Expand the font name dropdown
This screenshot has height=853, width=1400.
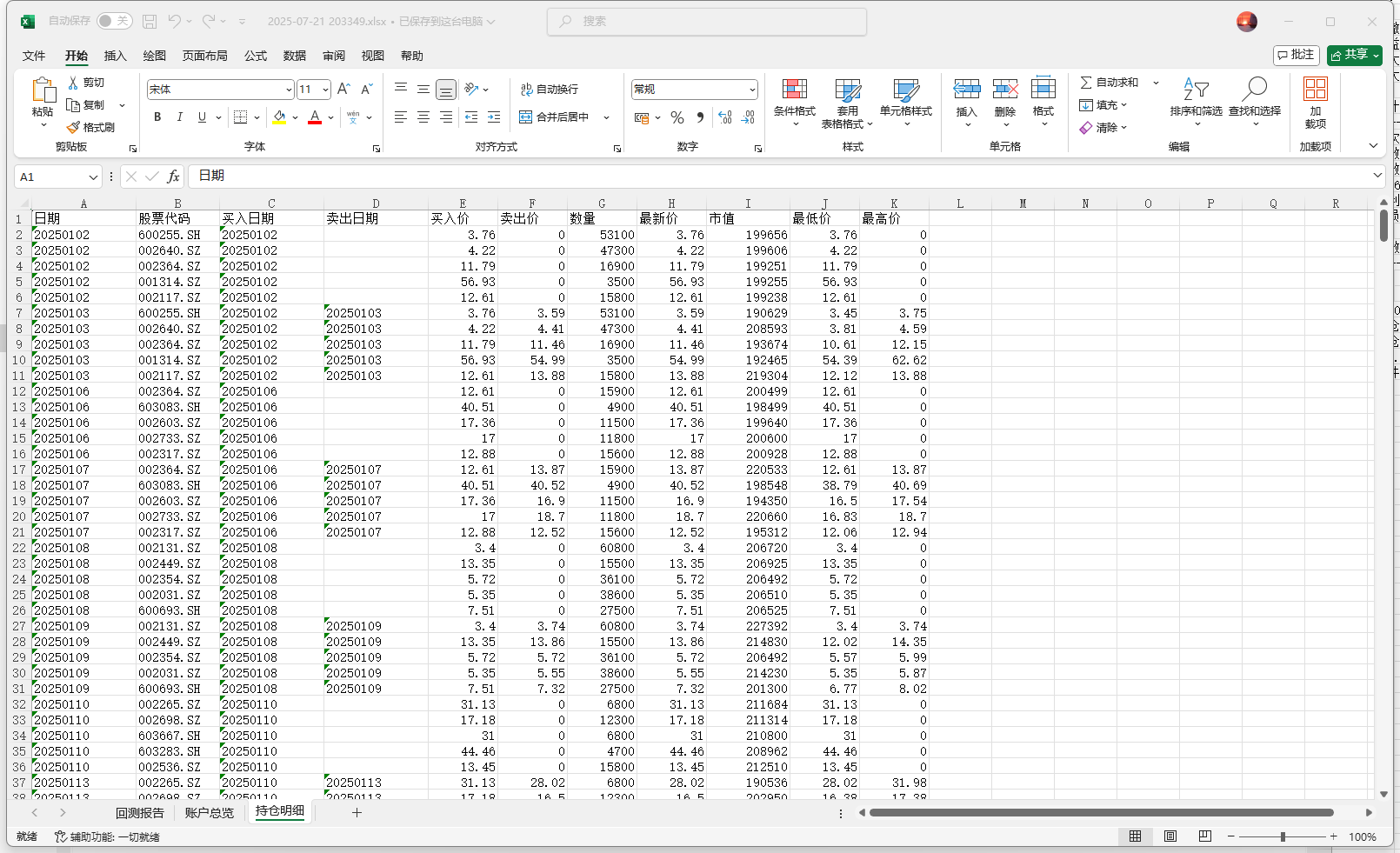(x=289, y=90)
